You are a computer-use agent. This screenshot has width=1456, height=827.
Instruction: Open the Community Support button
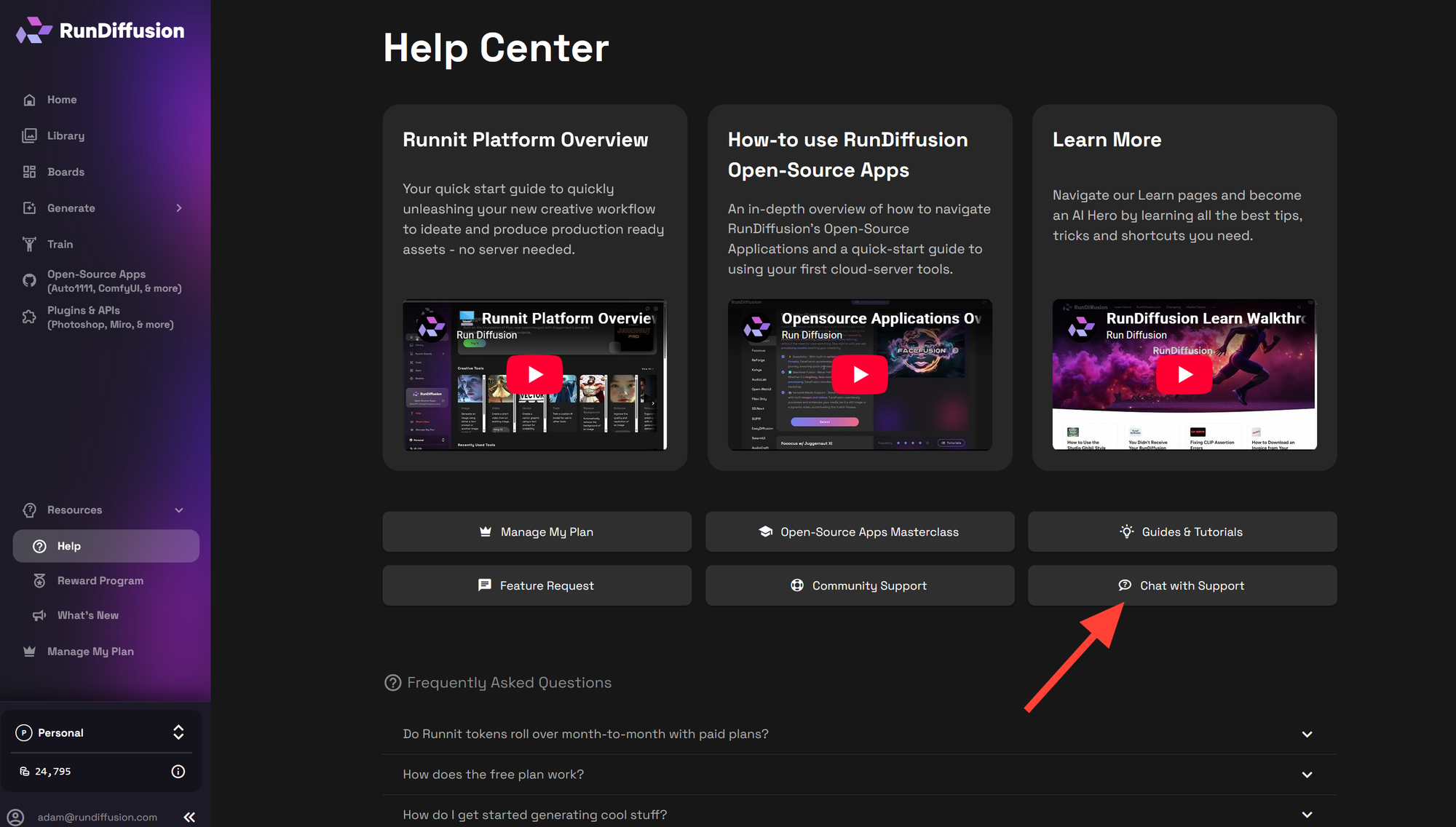point(860,586)
